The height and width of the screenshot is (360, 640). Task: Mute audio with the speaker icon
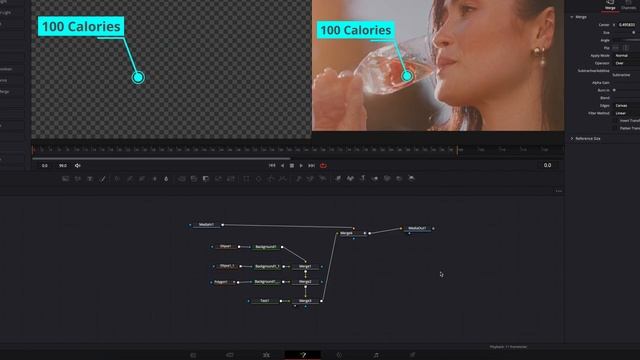point(78,166)
